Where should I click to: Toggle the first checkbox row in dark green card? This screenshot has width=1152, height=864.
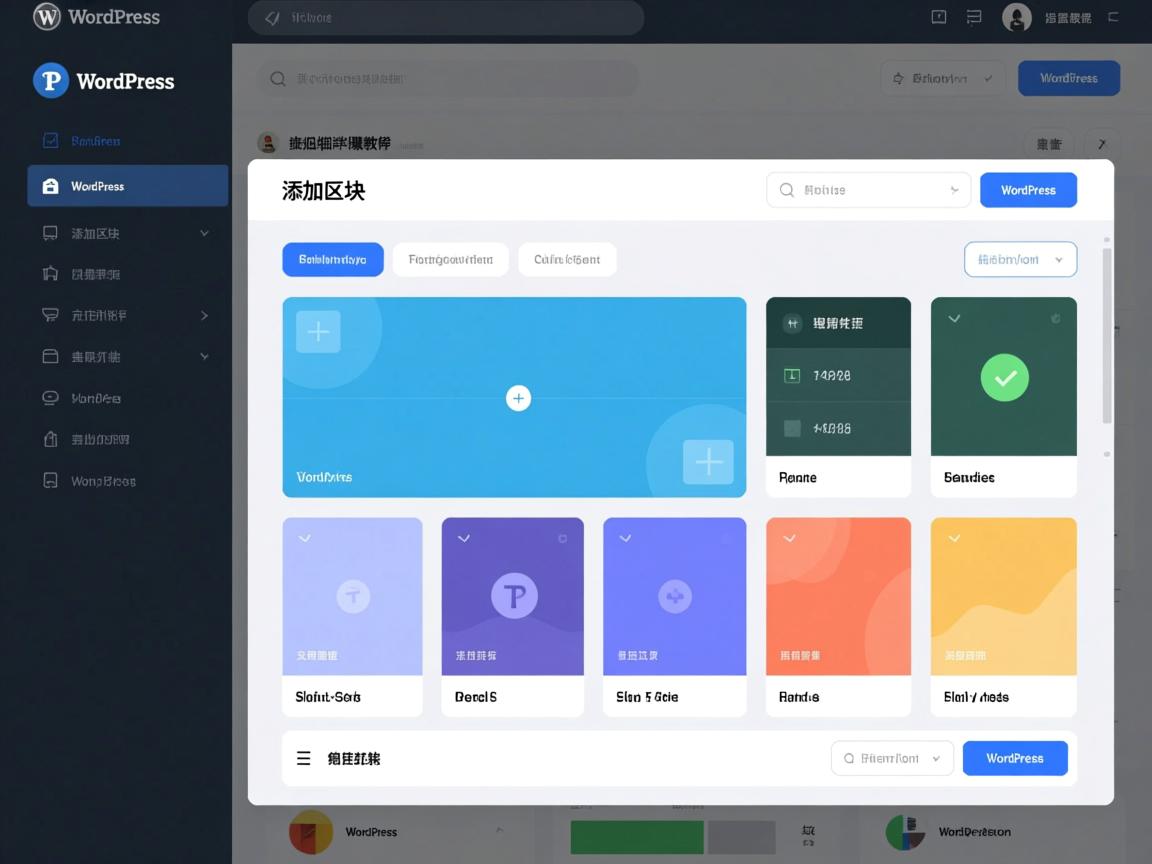pyautogui.click(x=792, y=376)
